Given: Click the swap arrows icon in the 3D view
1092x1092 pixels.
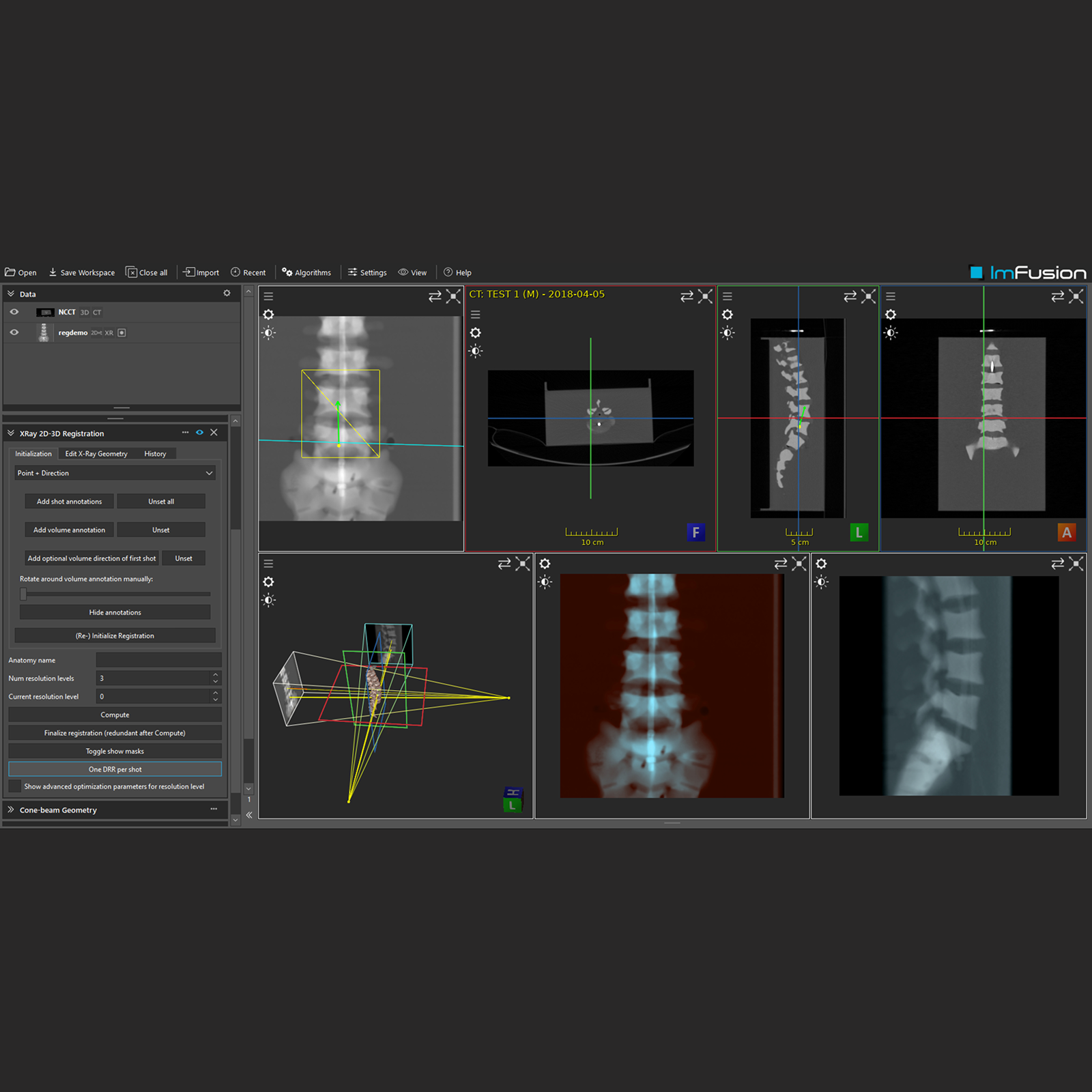Looking at the screenshot, I should [x=504, y=564].
